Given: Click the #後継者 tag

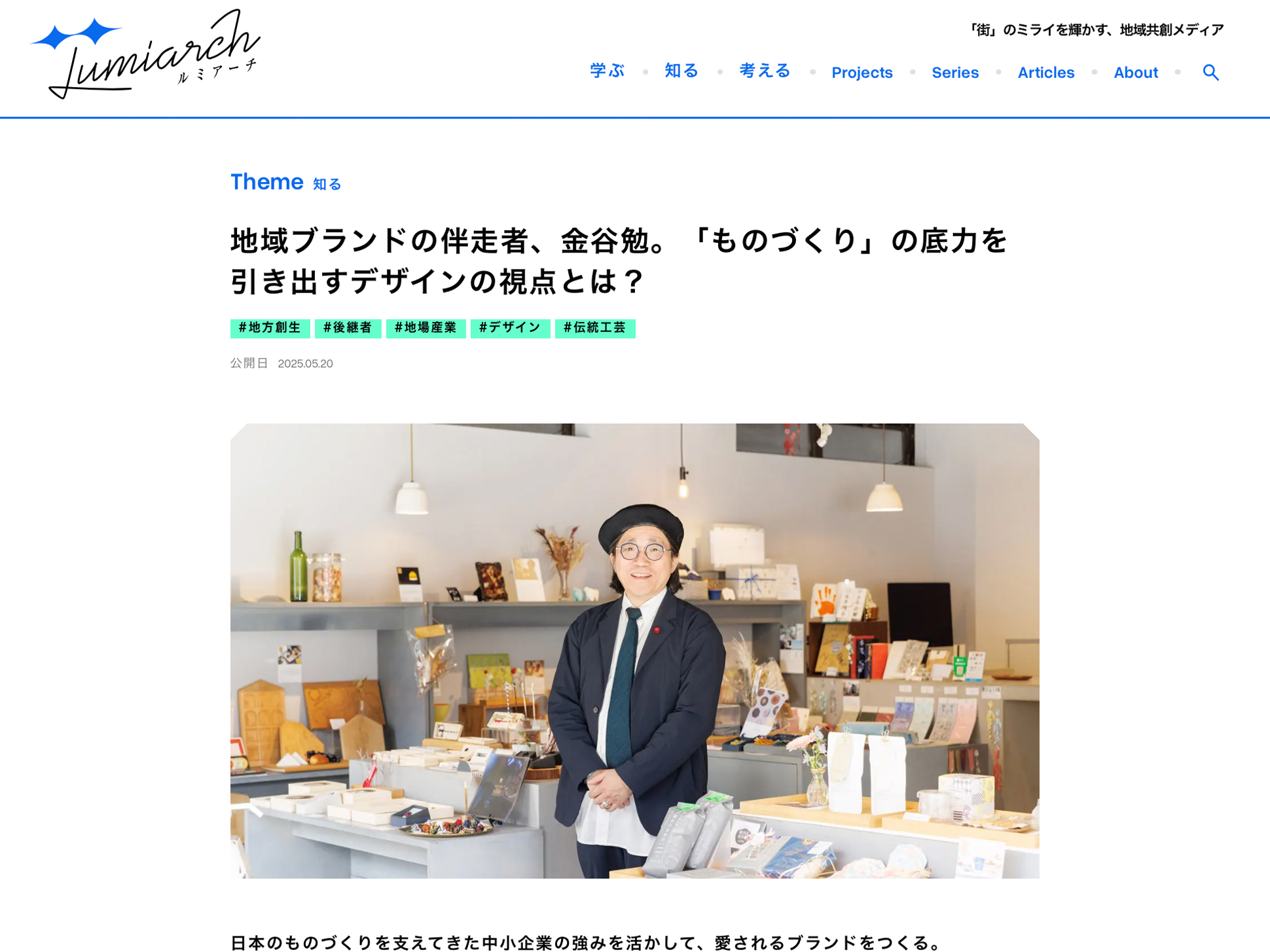Looking at the screenshot, I should [348, 328].
